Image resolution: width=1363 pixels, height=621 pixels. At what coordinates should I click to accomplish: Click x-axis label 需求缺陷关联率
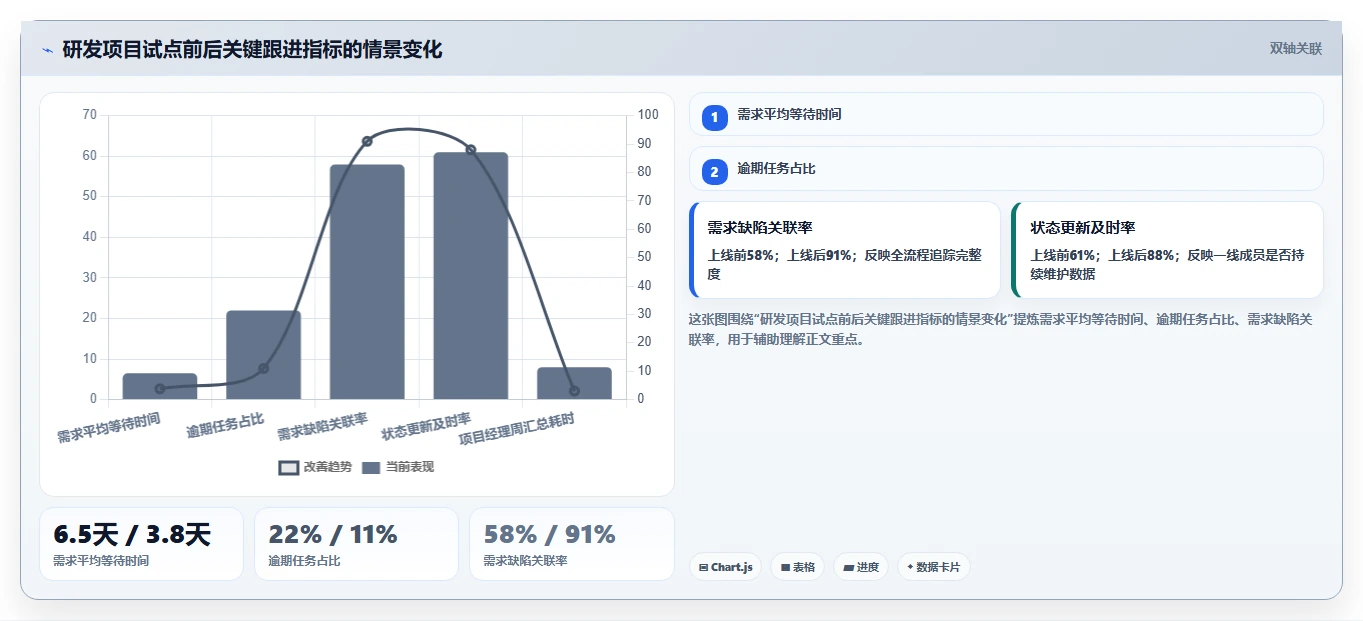click(x=322, y=427)
